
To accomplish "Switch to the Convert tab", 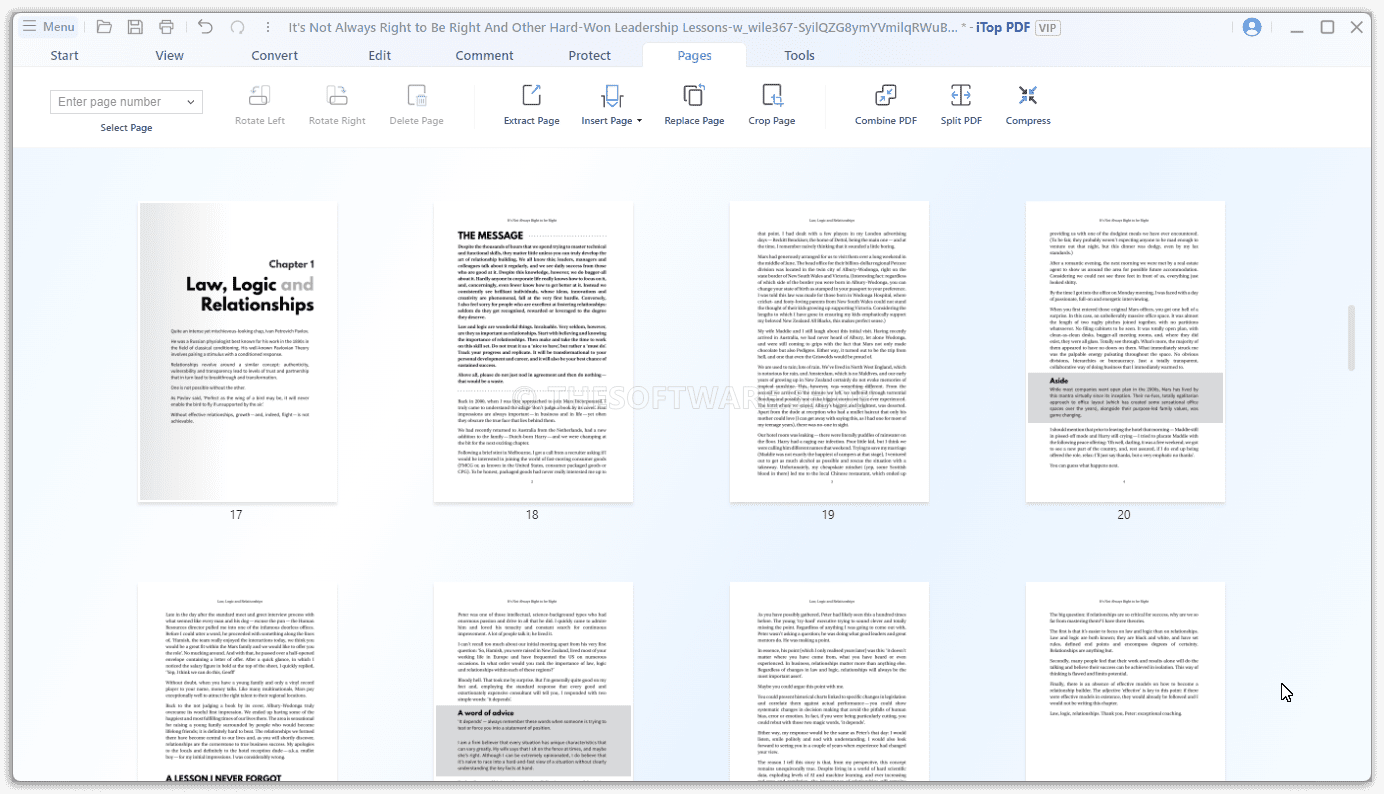I will [x=275, y=56].
